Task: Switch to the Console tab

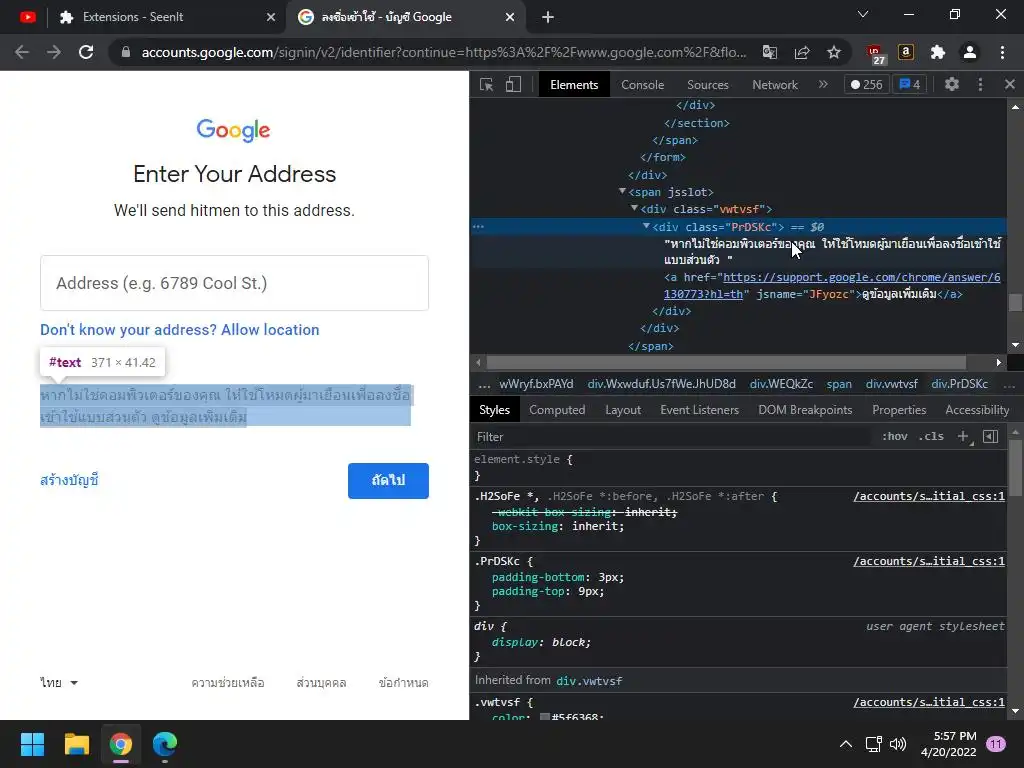Action: (642, 85)
